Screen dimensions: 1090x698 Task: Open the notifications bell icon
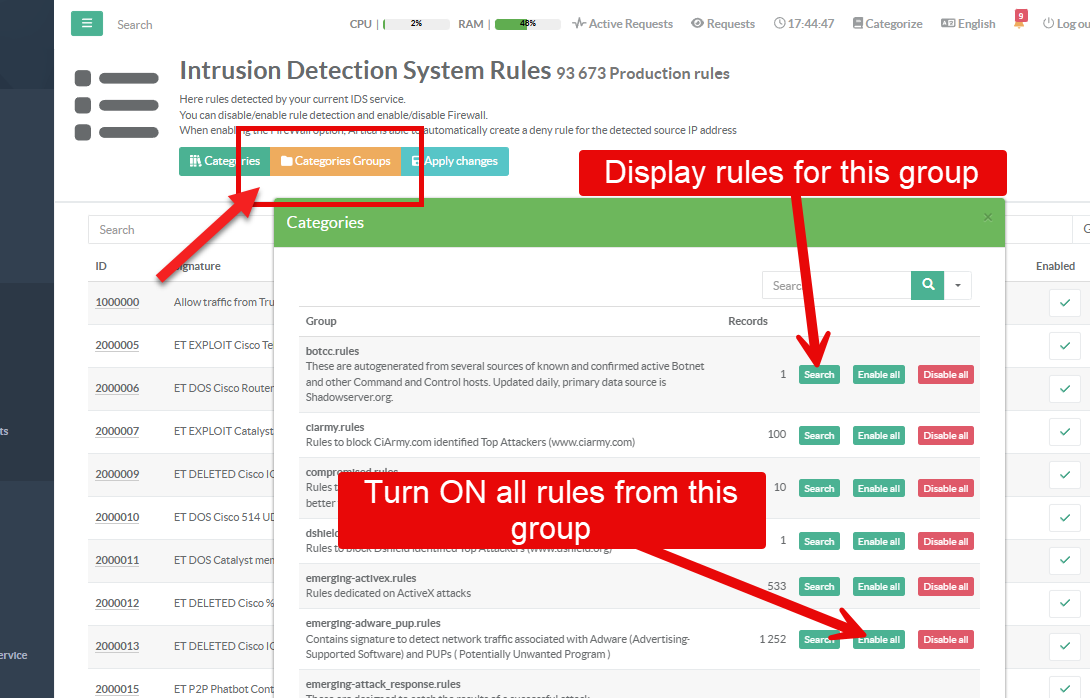click(x=1020, y=23)
